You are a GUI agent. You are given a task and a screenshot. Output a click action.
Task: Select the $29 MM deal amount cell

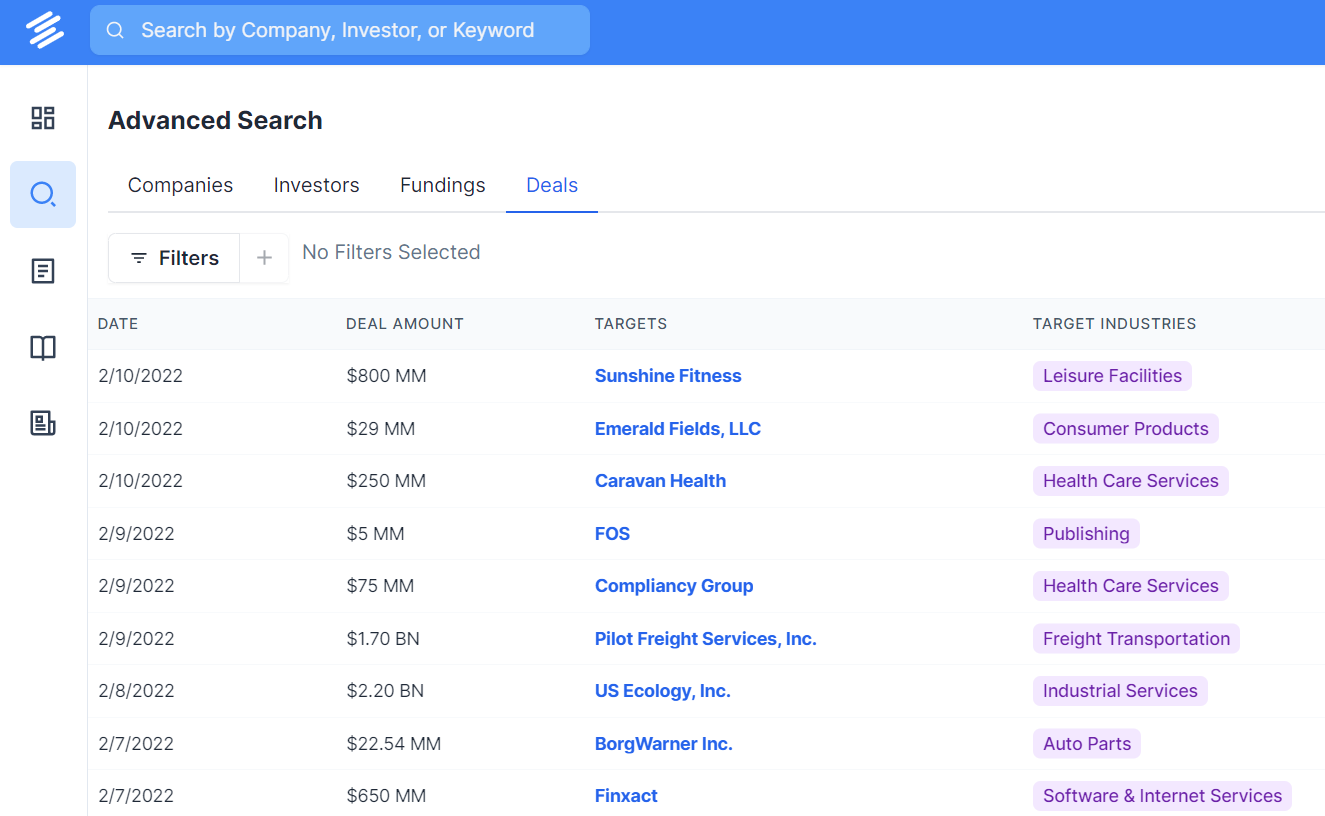click(381, 429)
